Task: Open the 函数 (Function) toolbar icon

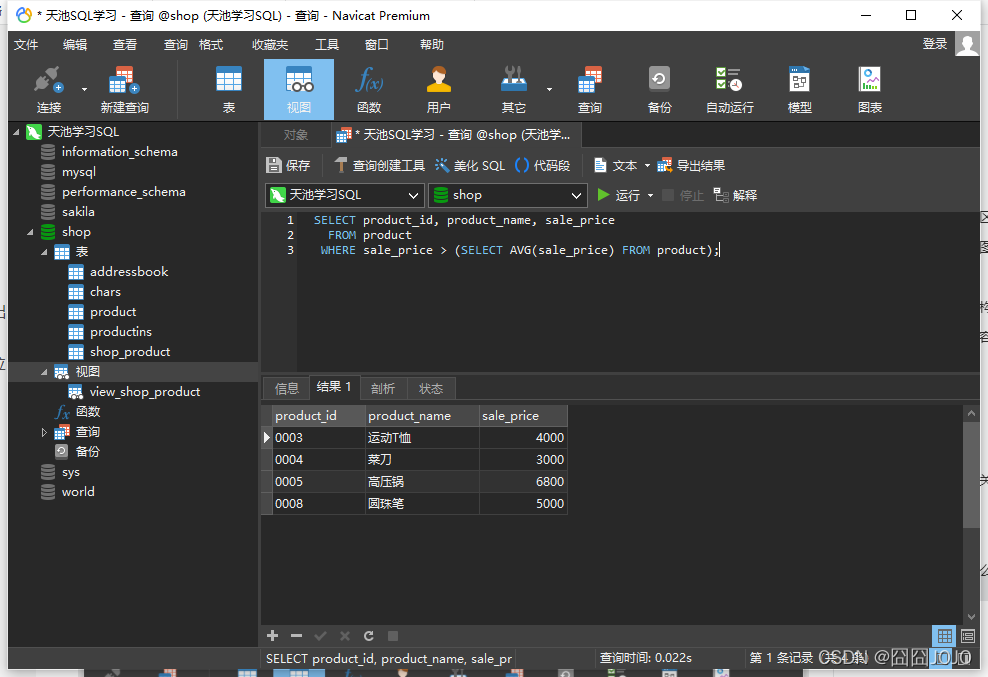Action: click(x=369, y=90)
